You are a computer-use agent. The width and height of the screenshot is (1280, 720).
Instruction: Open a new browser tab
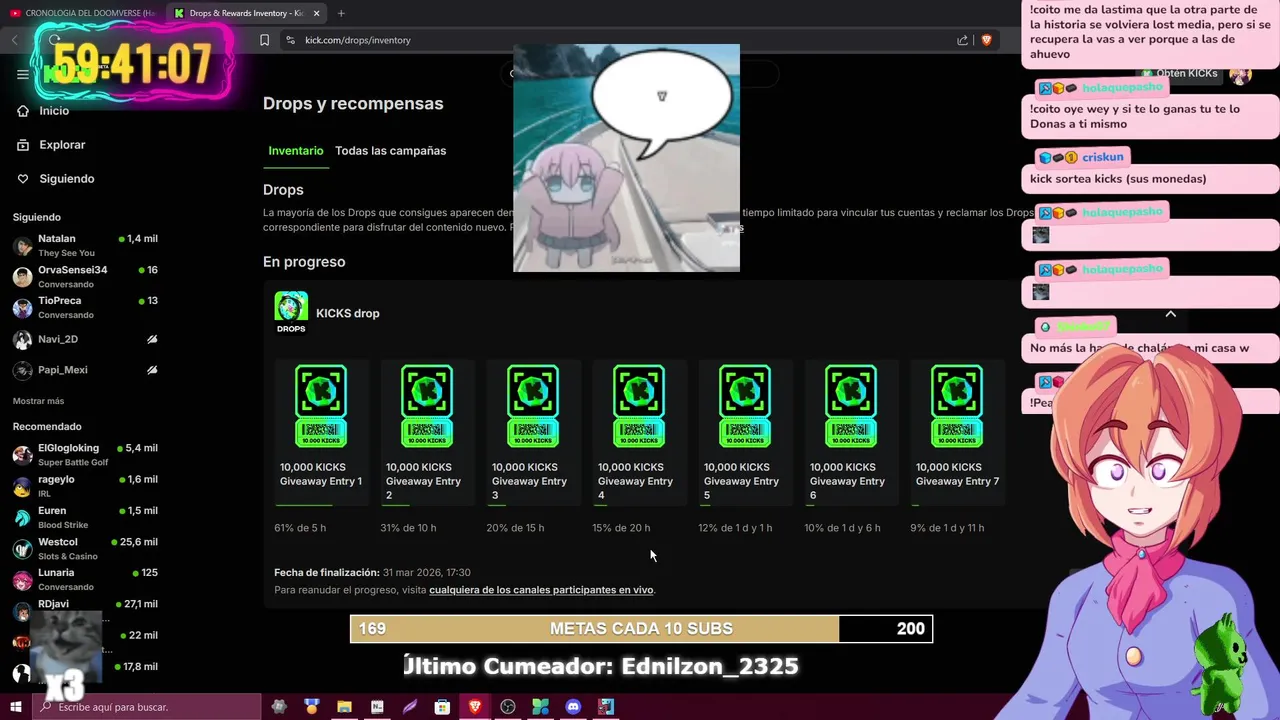point(341,13)
